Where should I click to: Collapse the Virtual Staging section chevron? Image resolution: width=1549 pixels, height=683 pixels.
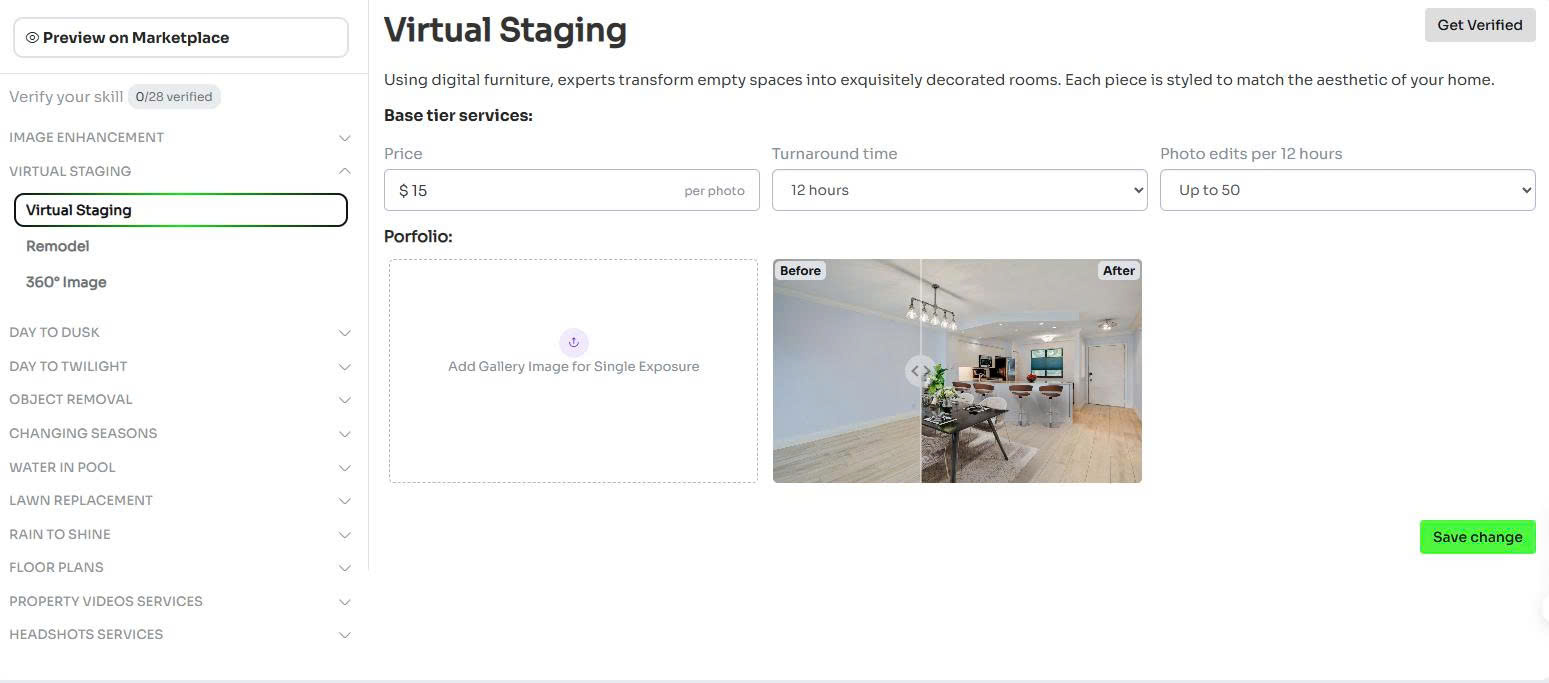(x=344, y=171)
